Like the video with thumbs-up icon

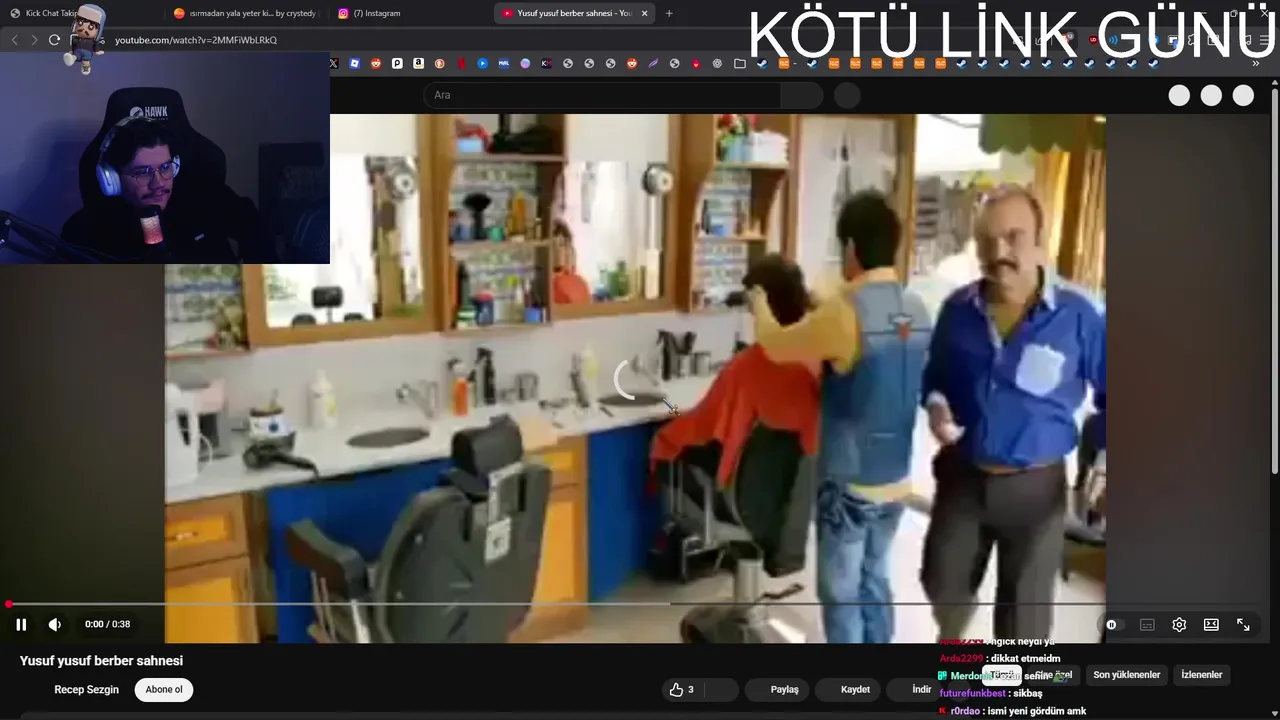pos(683,689)
